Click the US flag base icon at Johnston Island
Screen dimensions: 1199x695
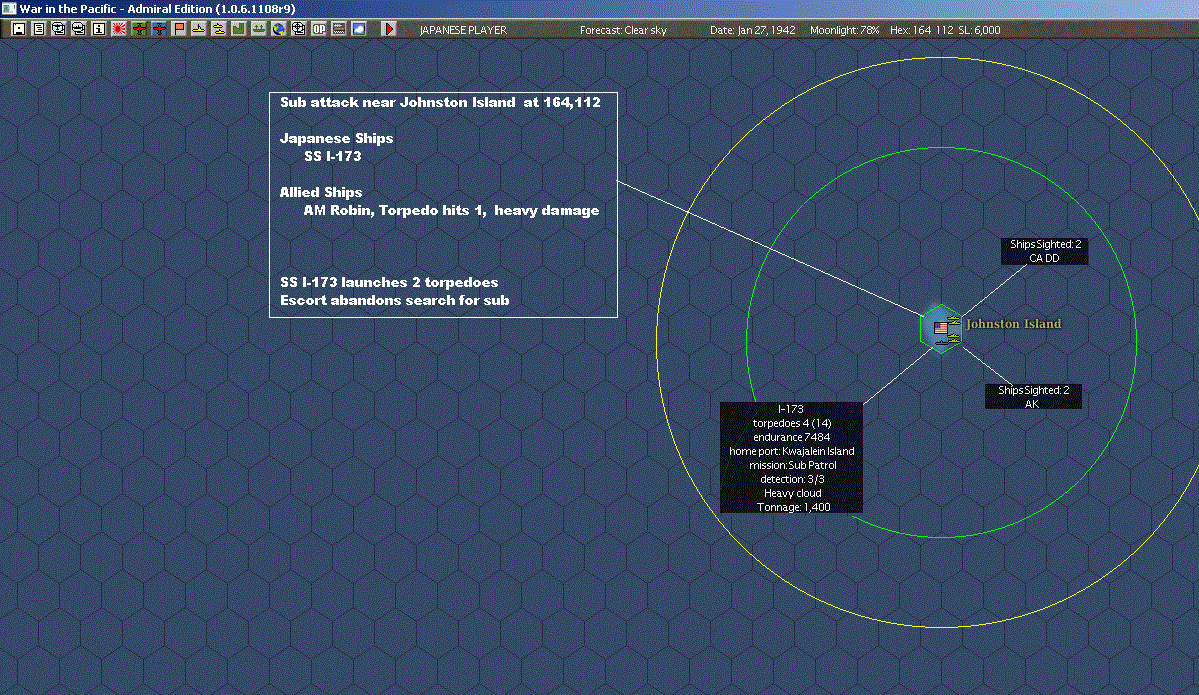click(x=941, y=328)
